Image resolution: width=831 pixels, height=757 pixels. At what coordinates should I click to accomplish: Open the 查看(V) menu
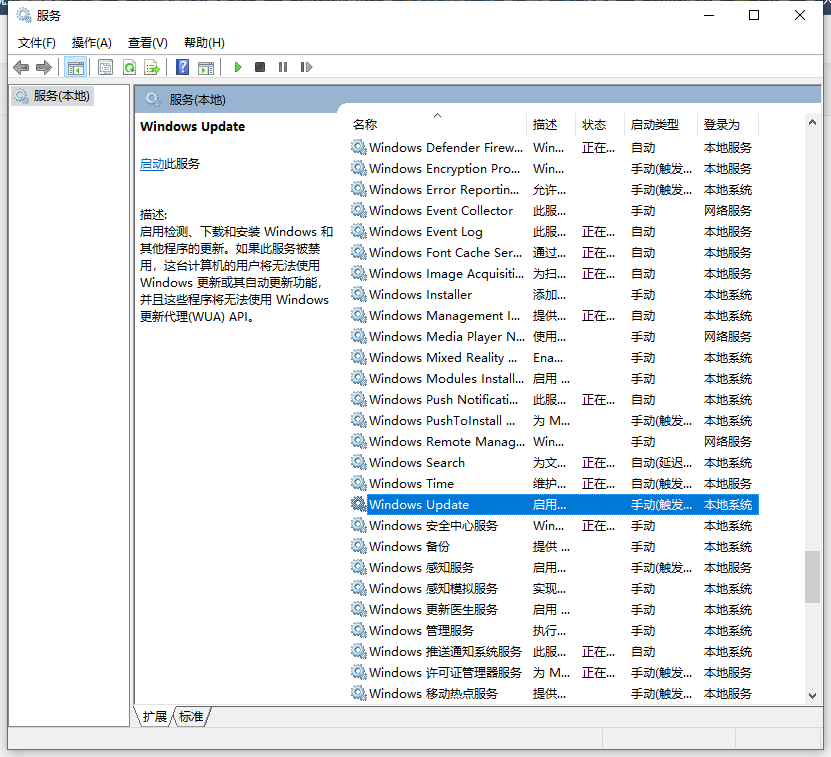(148, 43)
